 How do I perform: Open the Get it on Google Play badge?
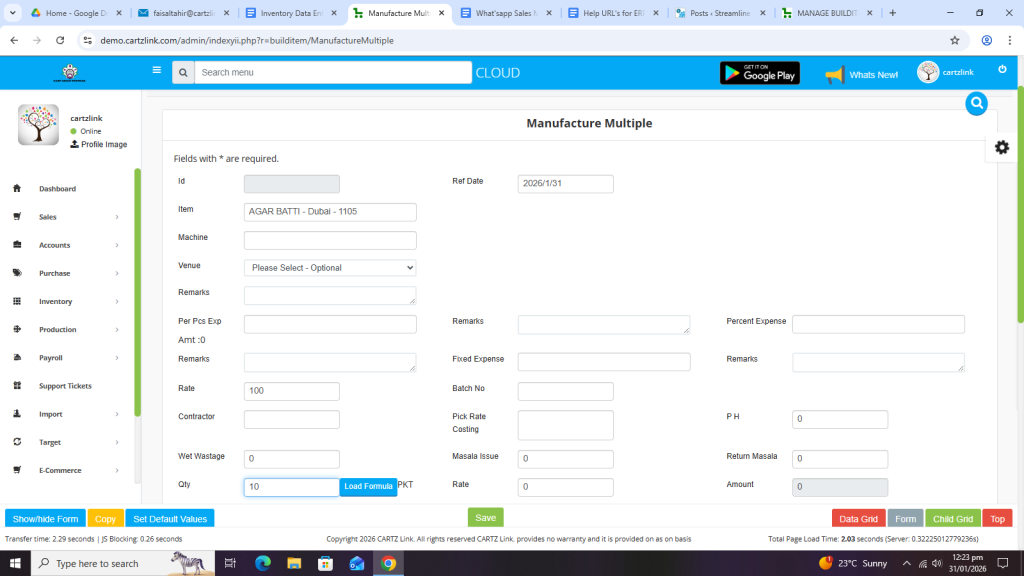759,73
